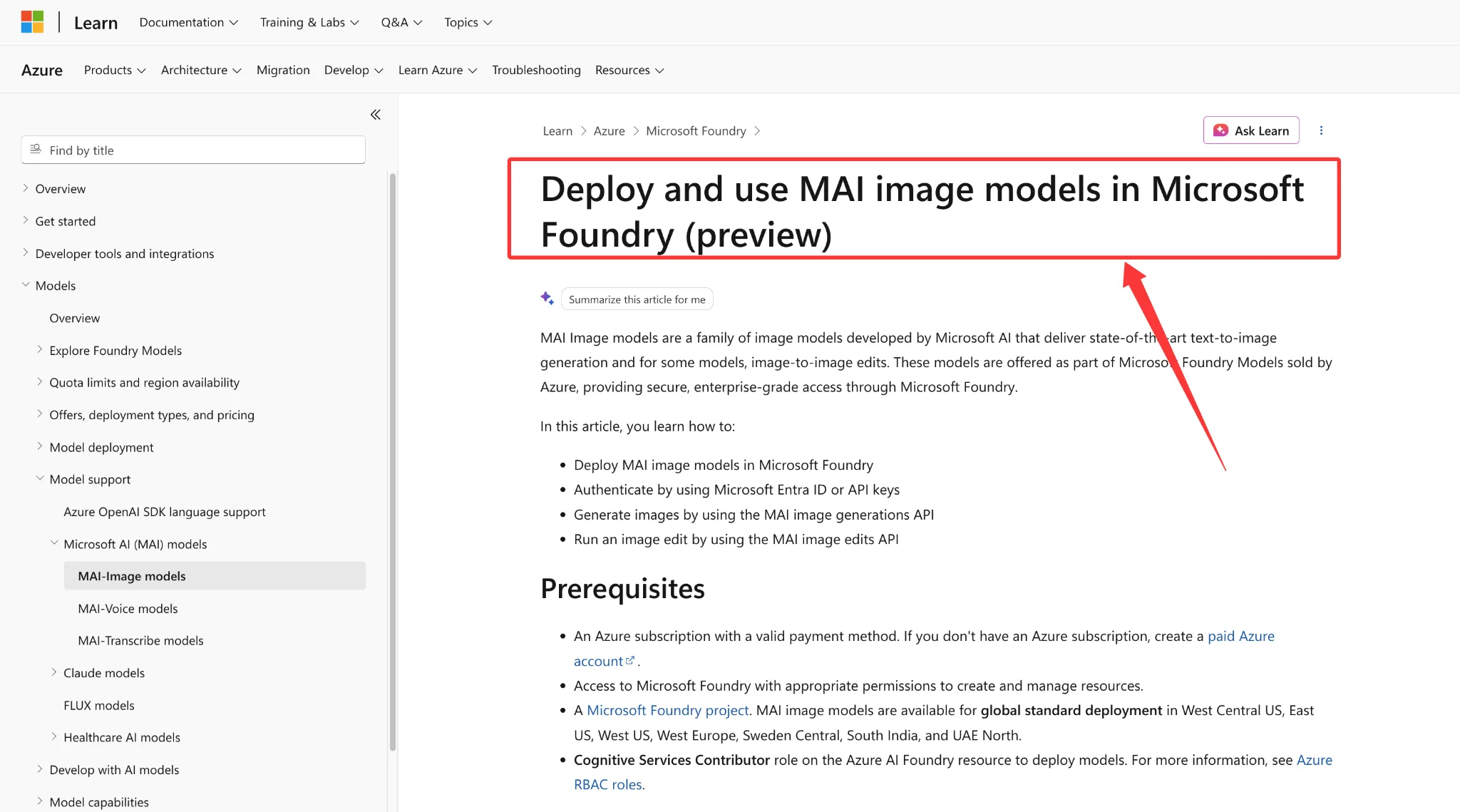The image size is (1460, 812).
Task: Click Summarize this article for me
Action: click(x=637, y=299)
